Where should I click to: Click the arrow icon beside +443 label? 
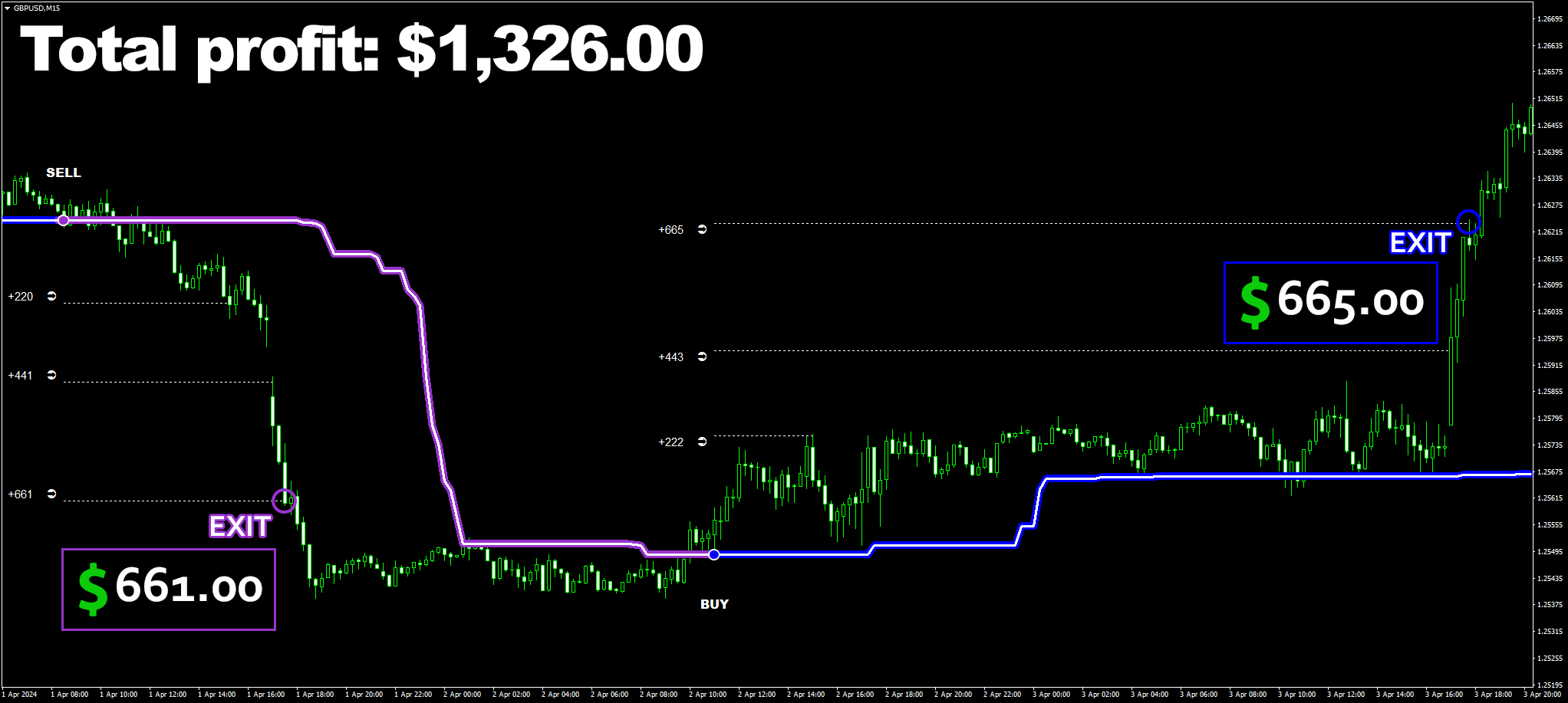pyautogui.click(x=702, y=356)
